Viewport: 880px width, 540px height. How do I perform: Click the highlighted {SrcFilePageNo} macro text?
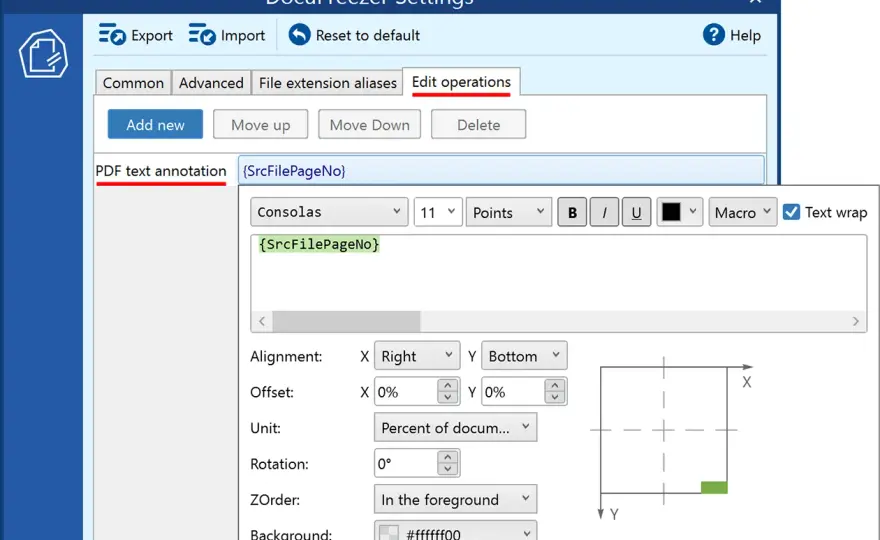(319, 245)
